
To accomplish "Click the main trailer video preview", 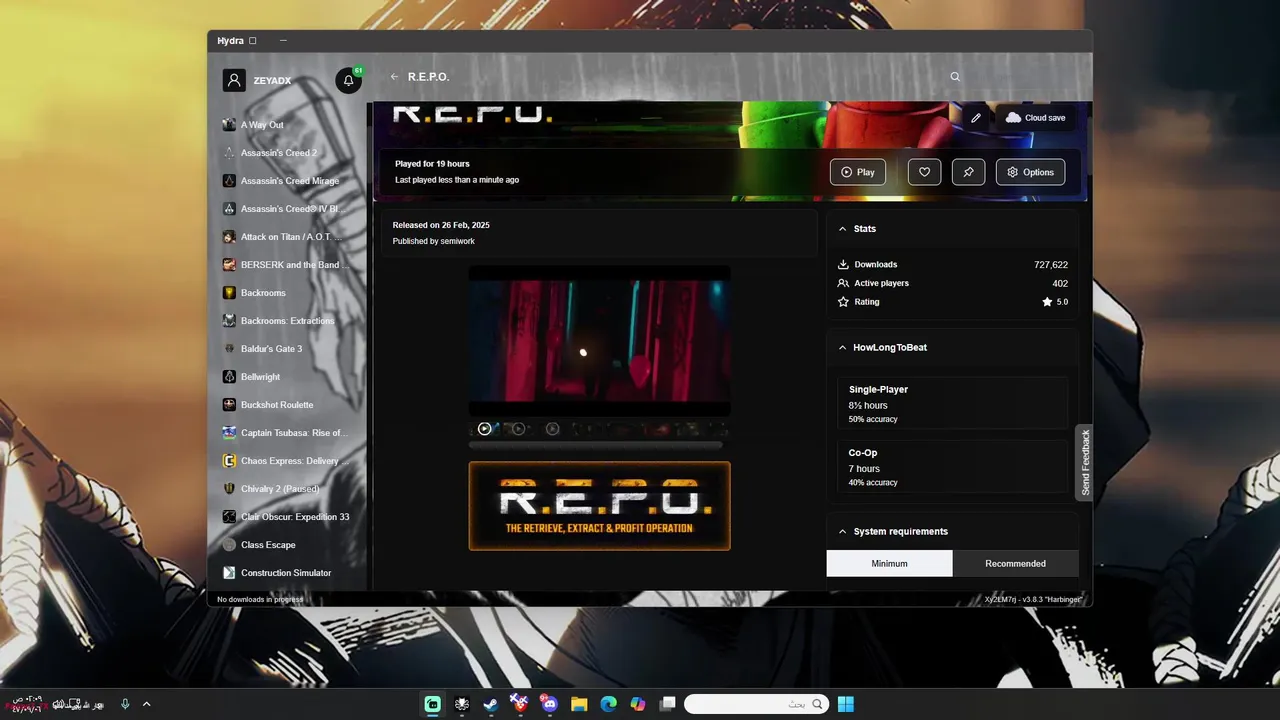I will (x=600, y=341).
